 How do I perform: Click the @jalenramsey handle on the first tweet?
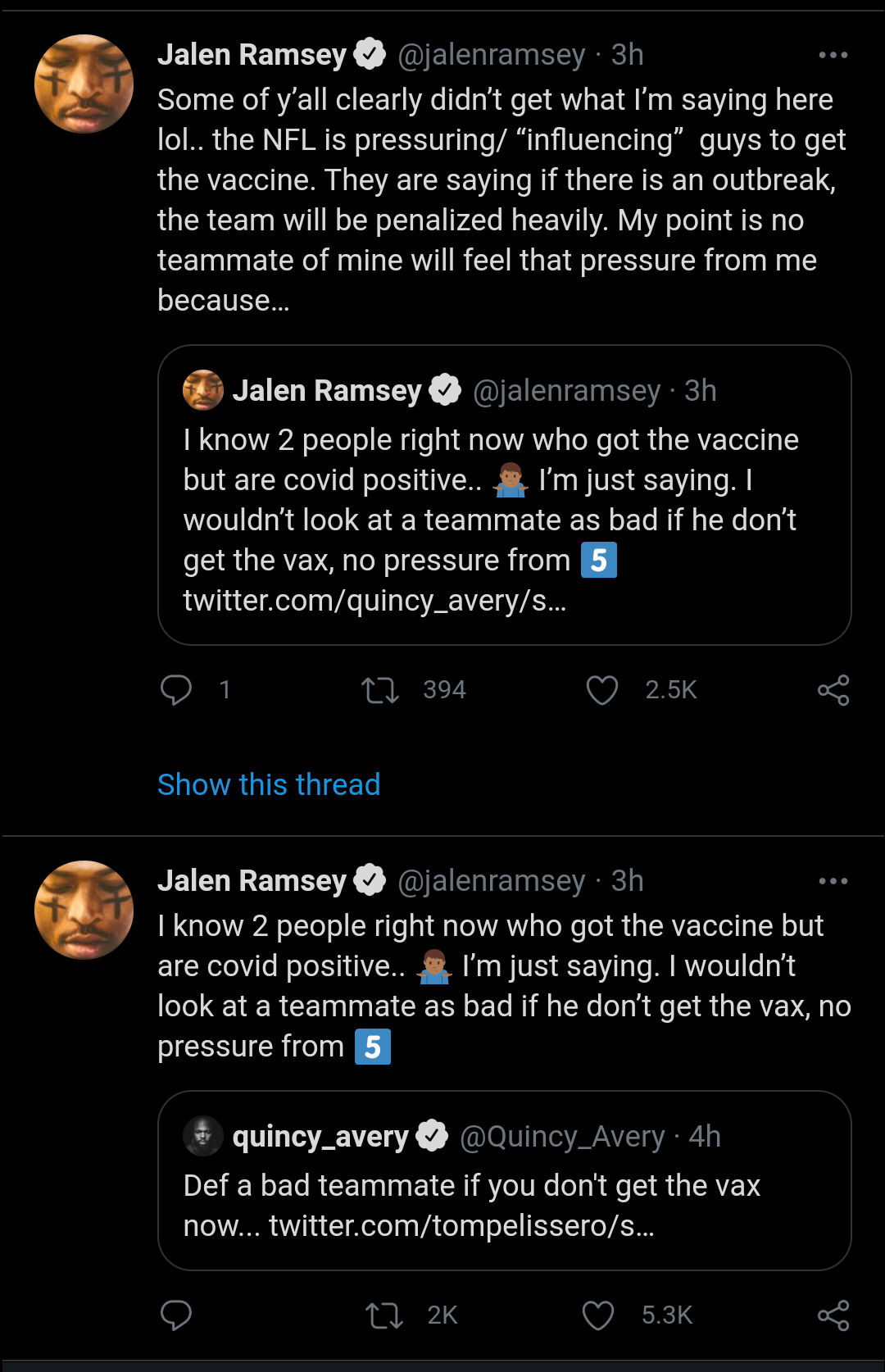click(491, 55)
